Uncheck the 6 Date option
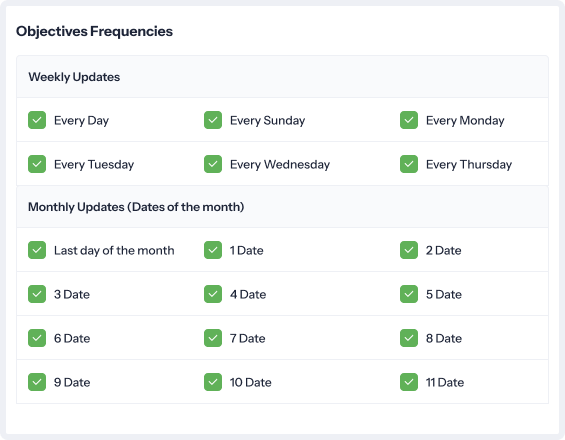The width and height of the screenshot is (565, 440). tap(37, 338)
